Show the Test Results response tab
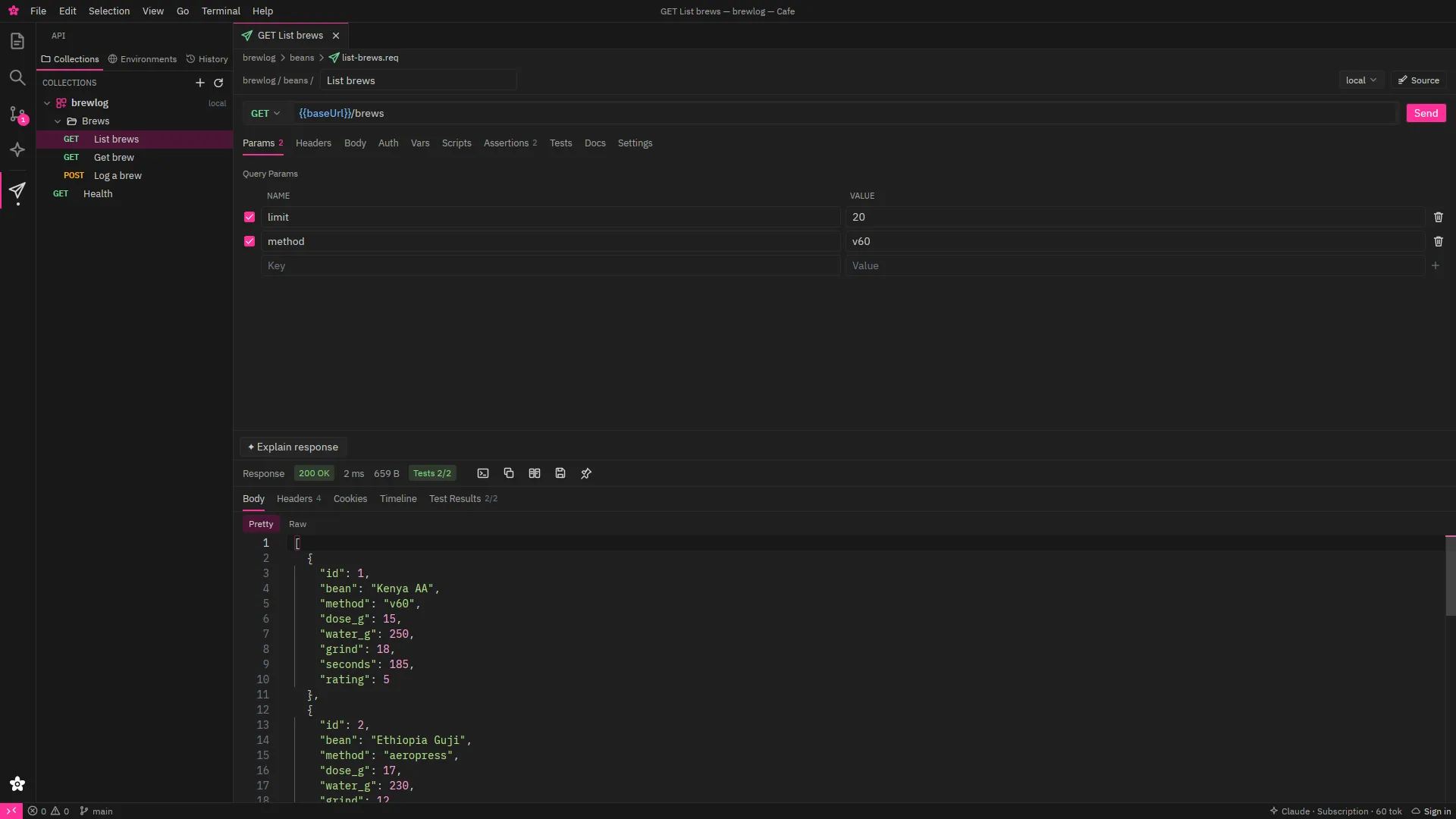 tap(463, 499)
